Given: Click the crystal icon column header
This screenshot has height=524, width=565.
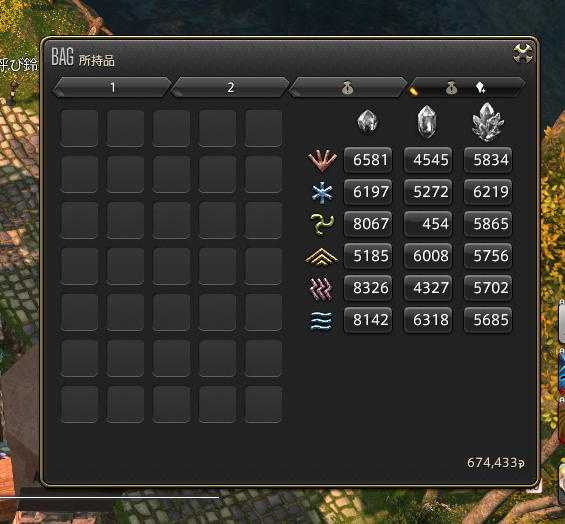Looking at the screenshot, I should point(427,122).
